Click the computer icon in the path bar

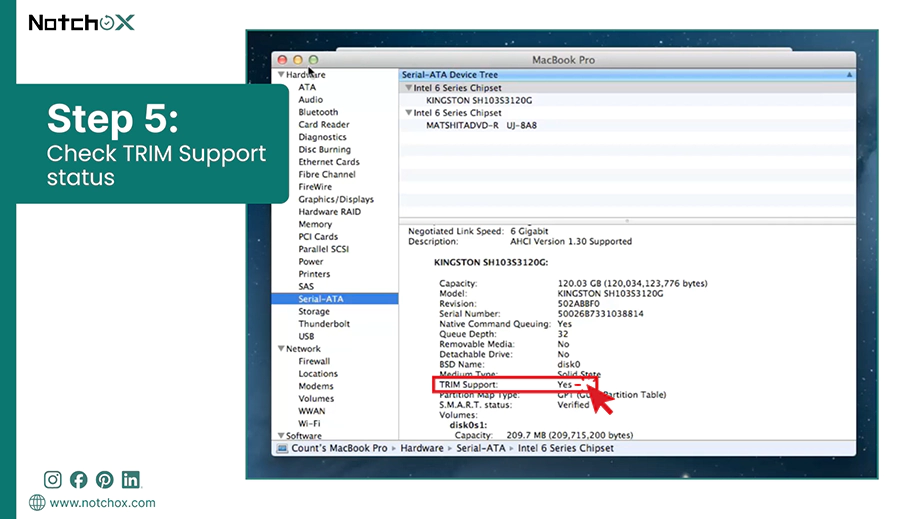coord(282,448)
